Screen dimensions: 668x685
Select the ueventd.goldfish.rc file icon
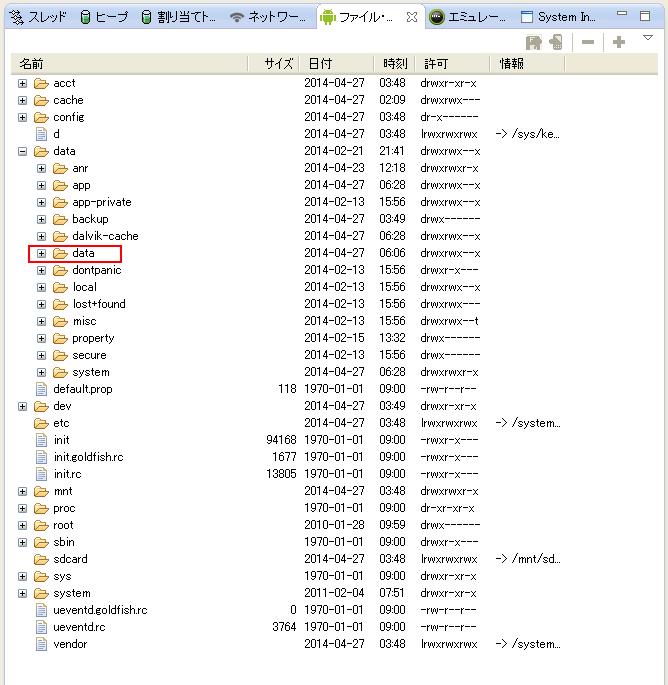click(41, 610)
